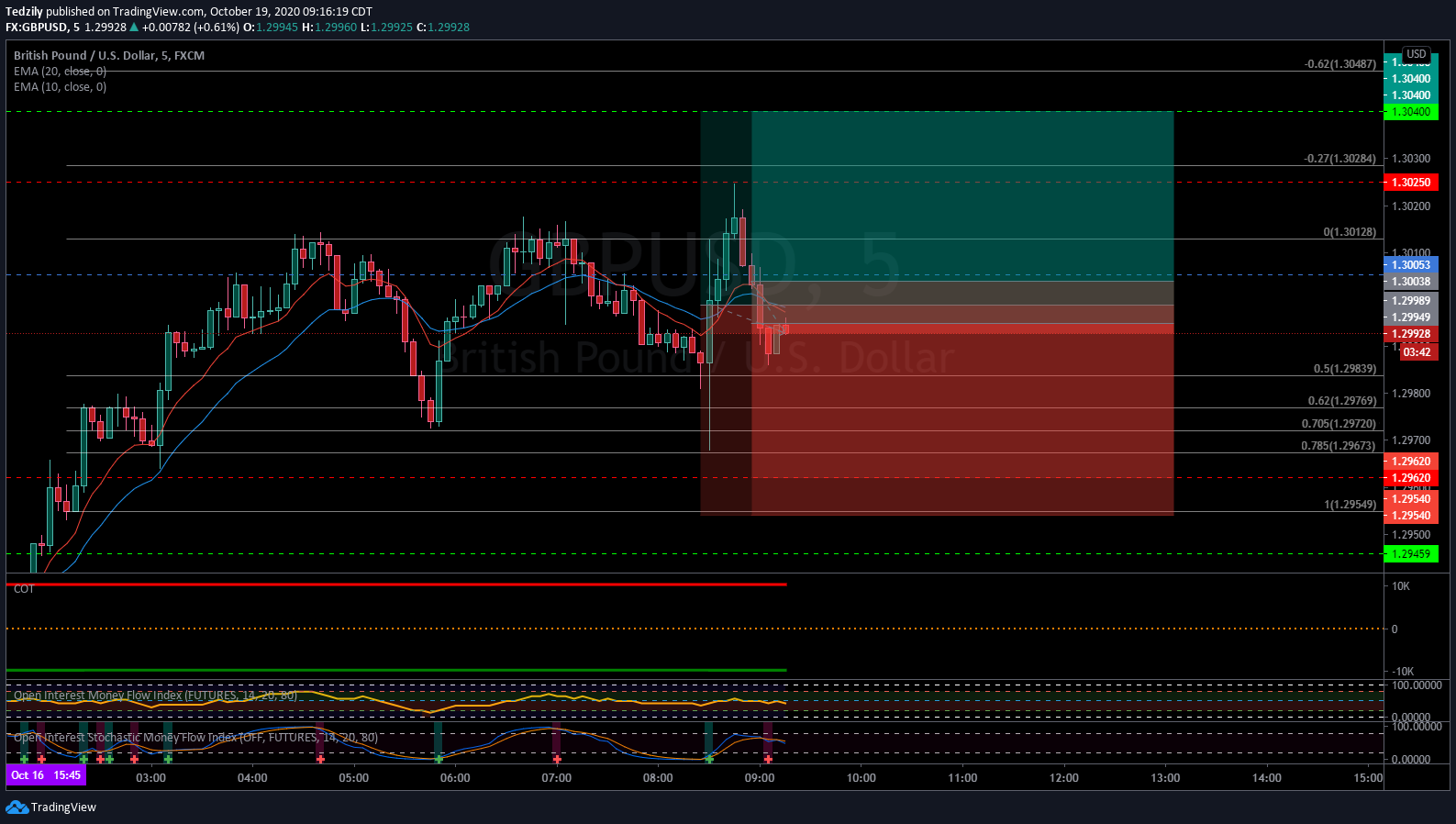Screen dimensions: 1456x824
Task: Click the 12:00 time axis label
Action: pos(1064,778)
